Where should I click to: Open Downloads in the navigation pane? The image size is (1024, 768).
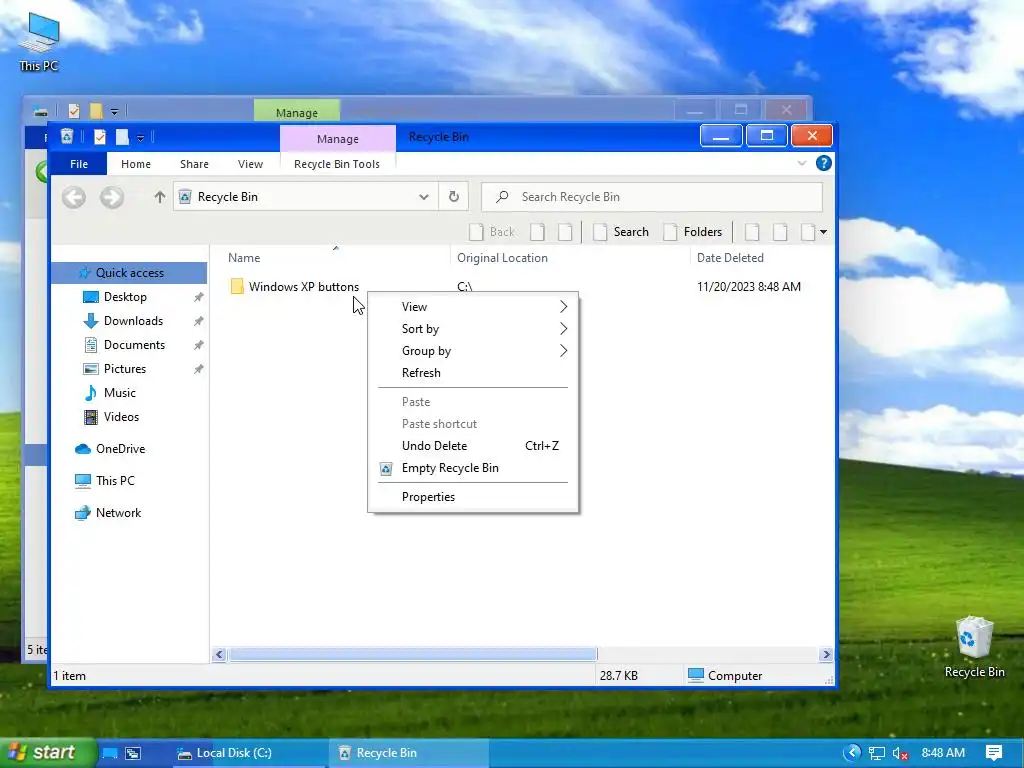tap(133, 321)
